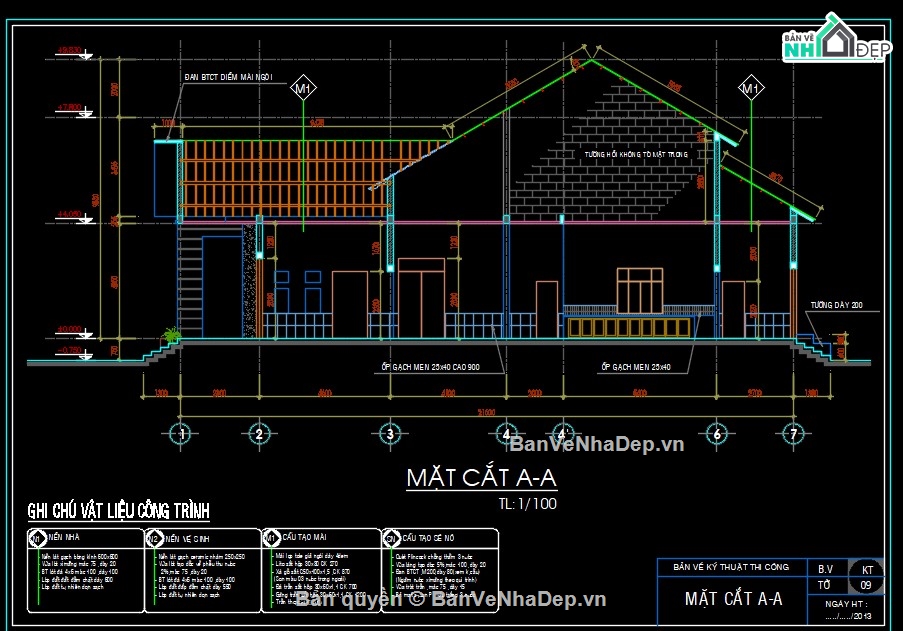Click grid axis bubble number 2
Viewport: 903px width, 631px height.
(x=259, y=433)
